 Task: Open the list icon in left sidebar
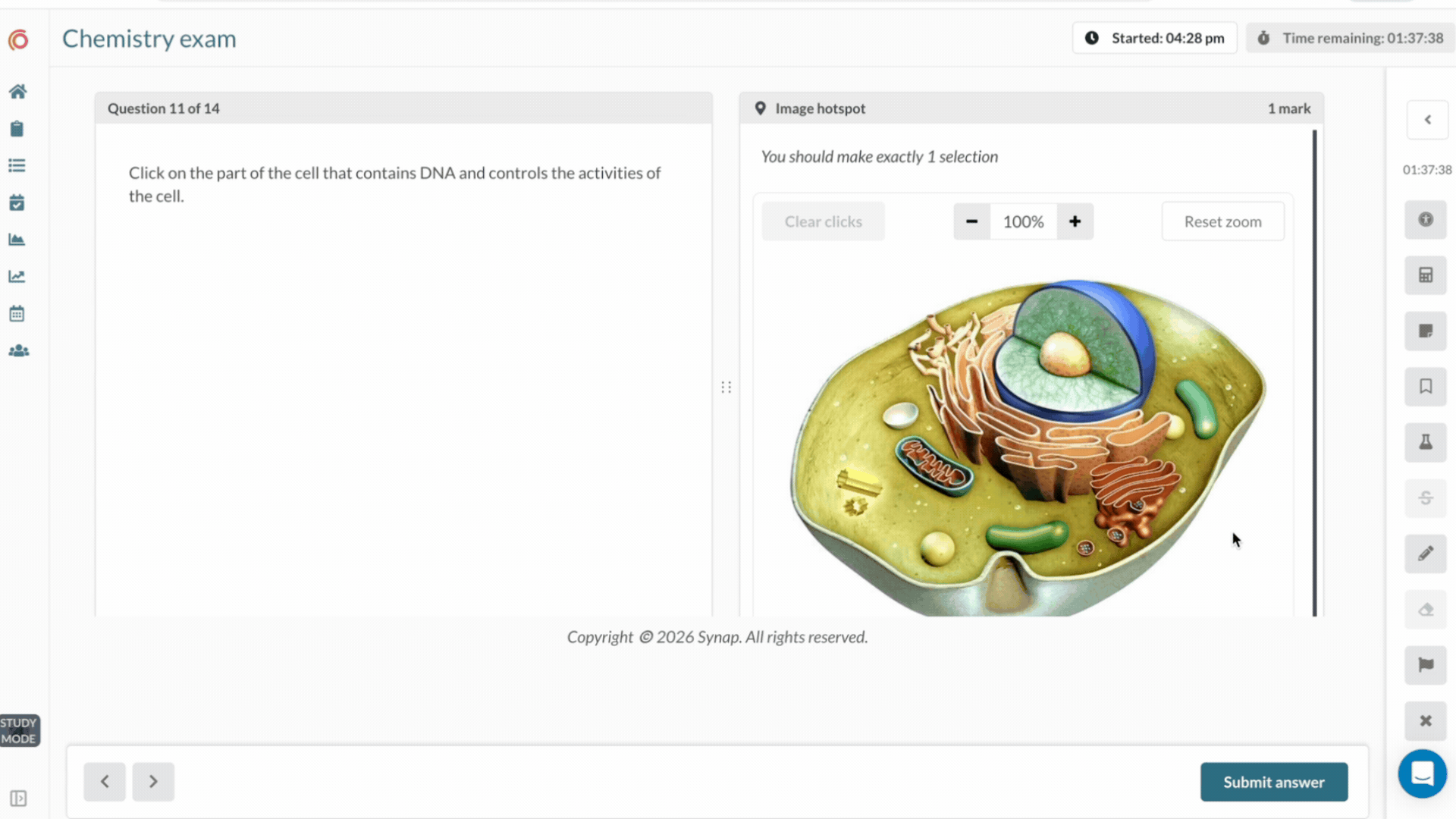pos(17,165)
